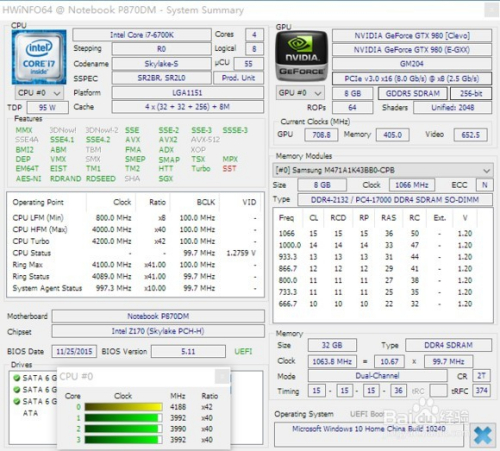Click the Notebook P870DM motherboard field
The width and height of the screenshot is (500, 451).
pos(158,316)
